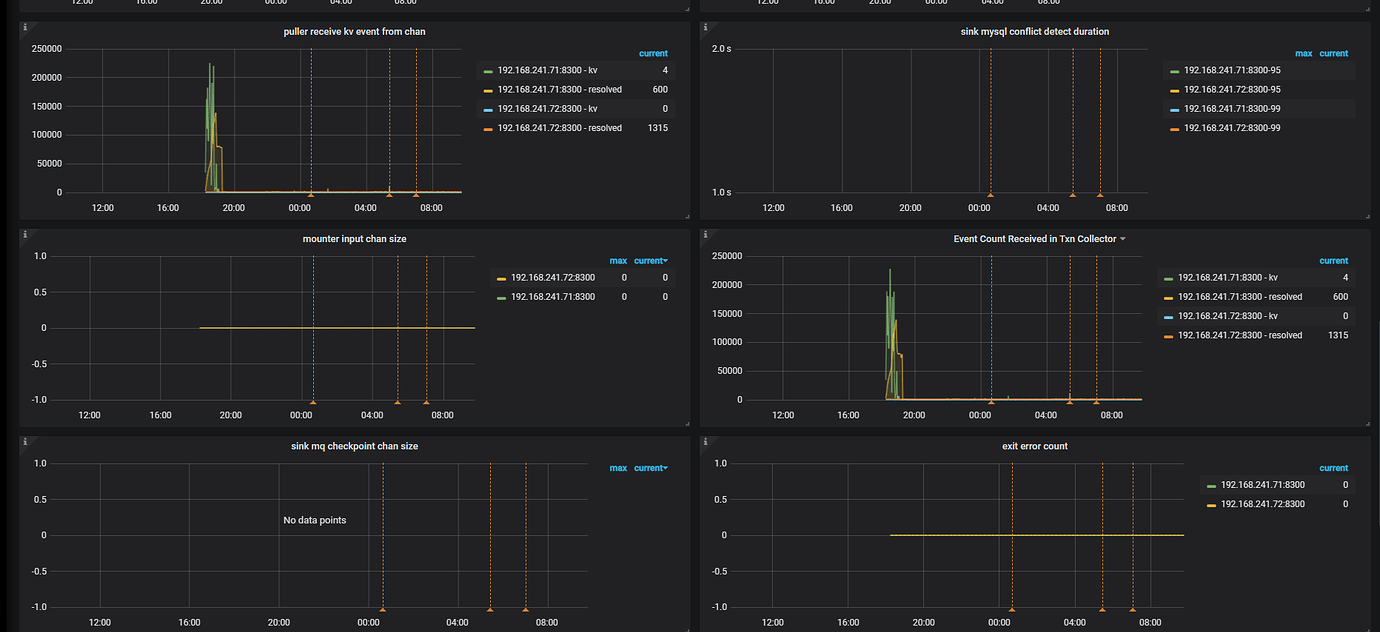Viewport: 1380px width, 632px height.
Task: Open the exit error count panel title menu
Action: pos(1036,445)
